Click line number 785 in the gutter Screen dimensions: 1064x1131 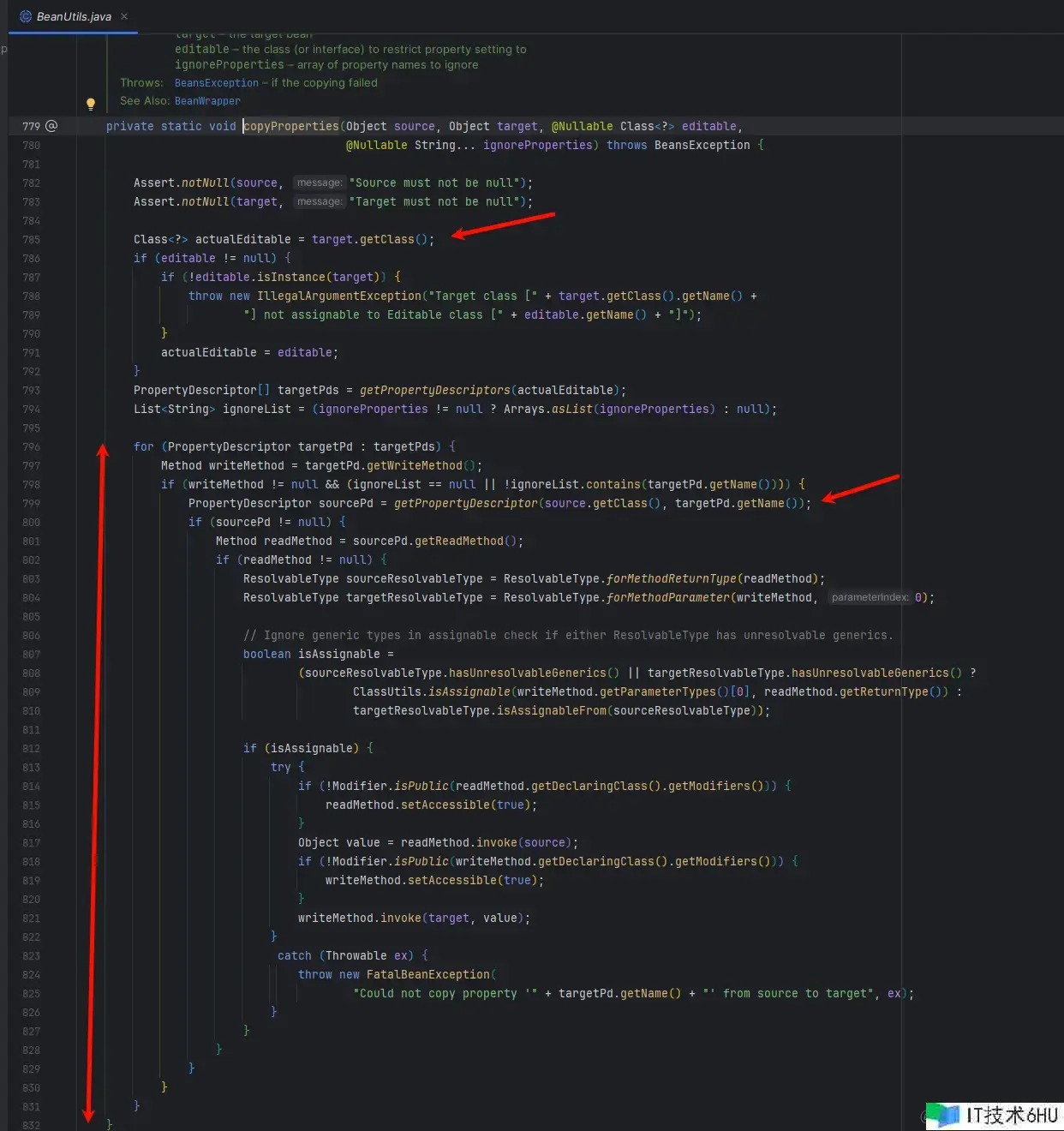coord(31,240)
